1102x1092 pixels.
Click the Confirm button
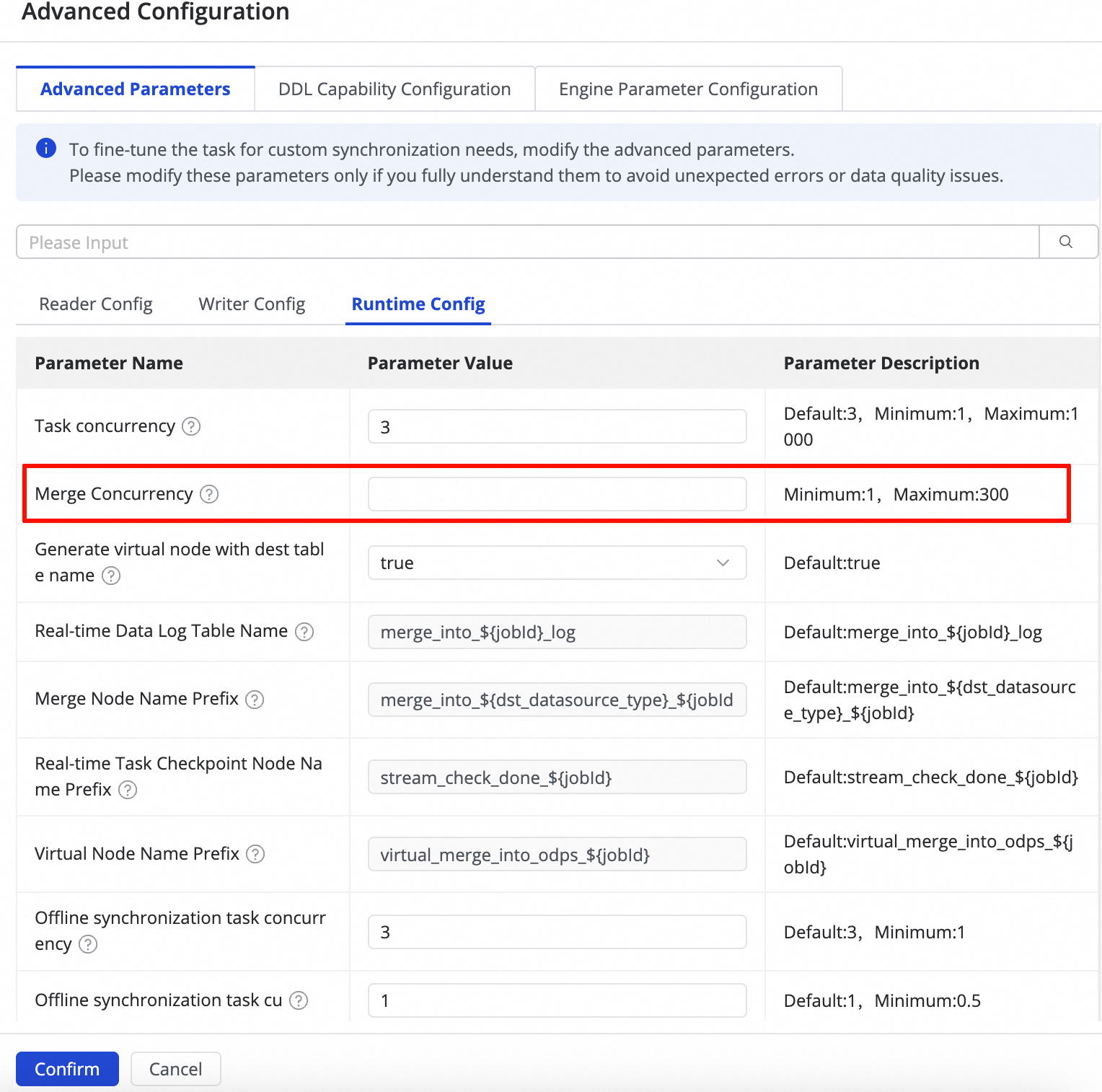(x=67, y=1069)
